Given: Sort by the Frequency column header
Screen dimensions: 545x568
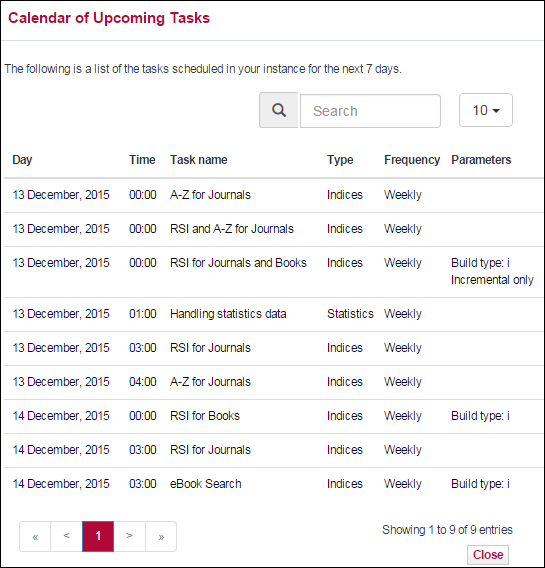Looking at the screenshot, I should pyautogui.click(x=412, y=160).
